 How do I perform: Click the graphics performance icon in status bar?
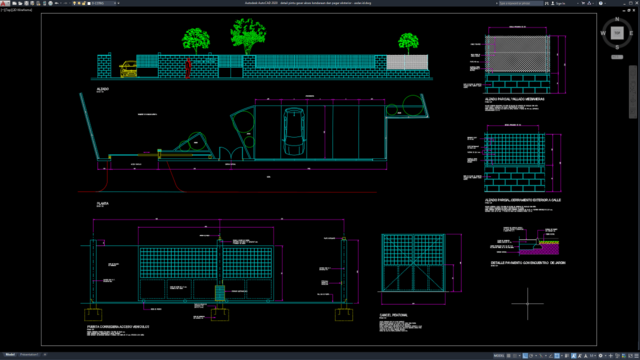[x=624, y=356]
